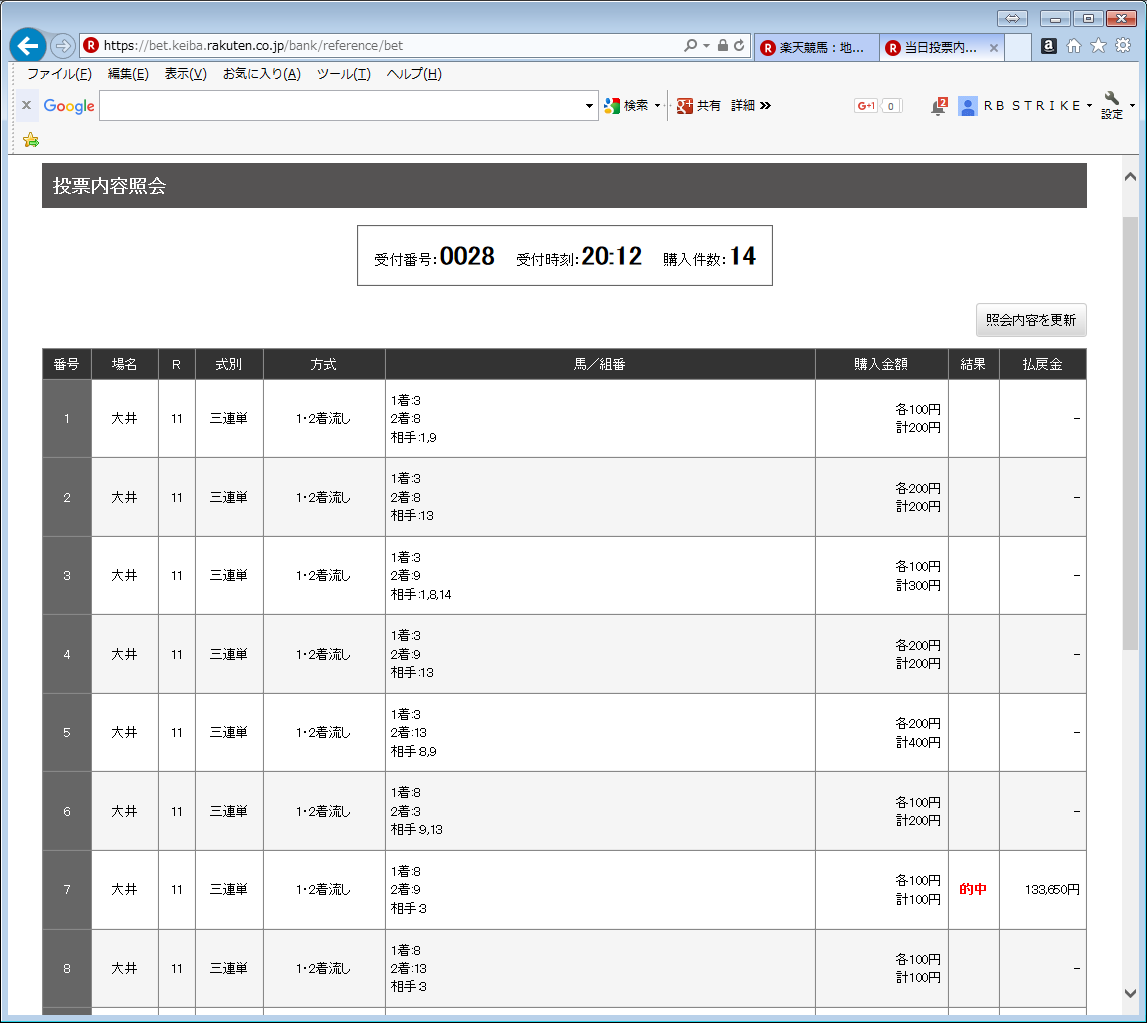Viewport: 1147px width, 1023px height.
Task: Open the ファイル(F) menu
Action: coord(59,74)
